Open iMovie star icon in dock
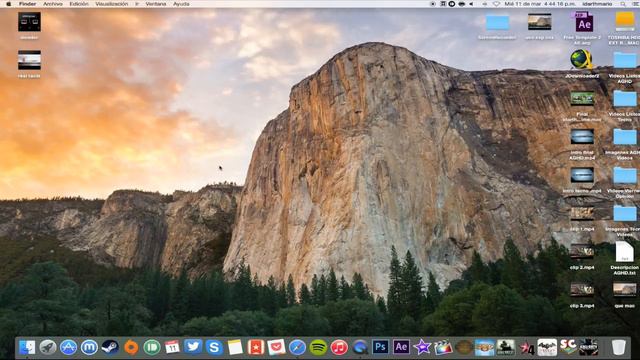This screenshot has height=360, width=640. pos(422,347)
